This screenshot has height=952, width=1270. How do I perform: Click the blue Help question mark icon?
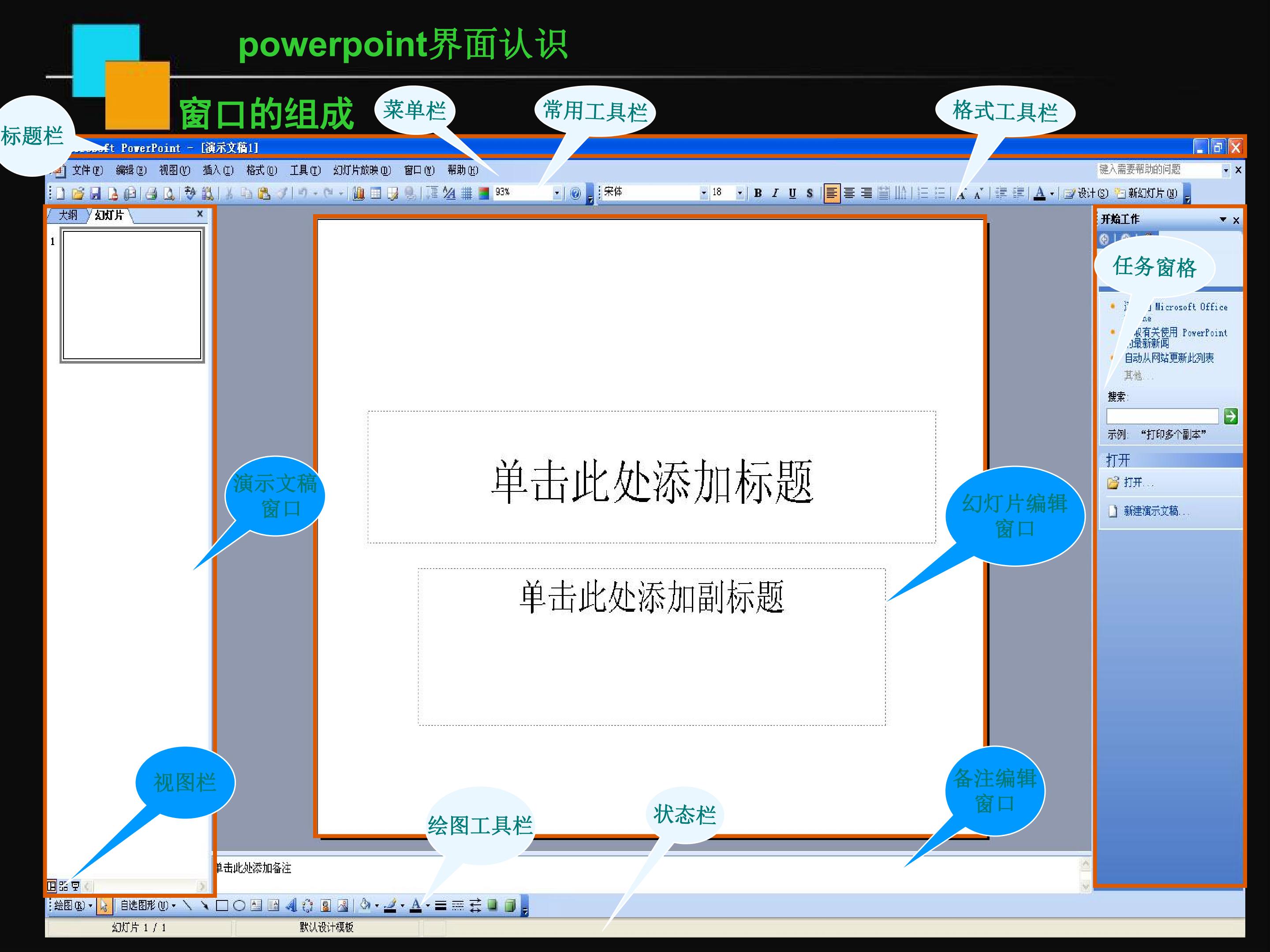pyautogui.click(x=575, y=193)
